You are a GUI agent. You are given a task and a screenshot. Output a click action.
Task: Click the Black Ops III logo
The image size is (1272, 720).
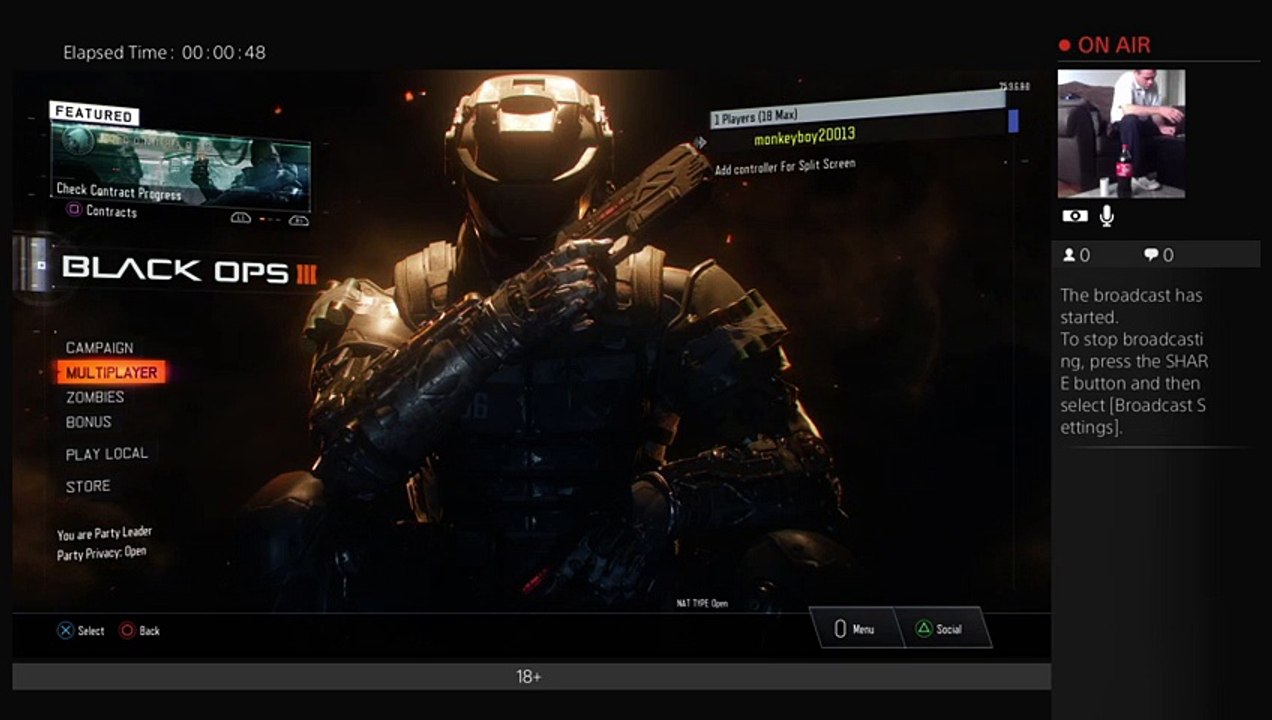189,270
